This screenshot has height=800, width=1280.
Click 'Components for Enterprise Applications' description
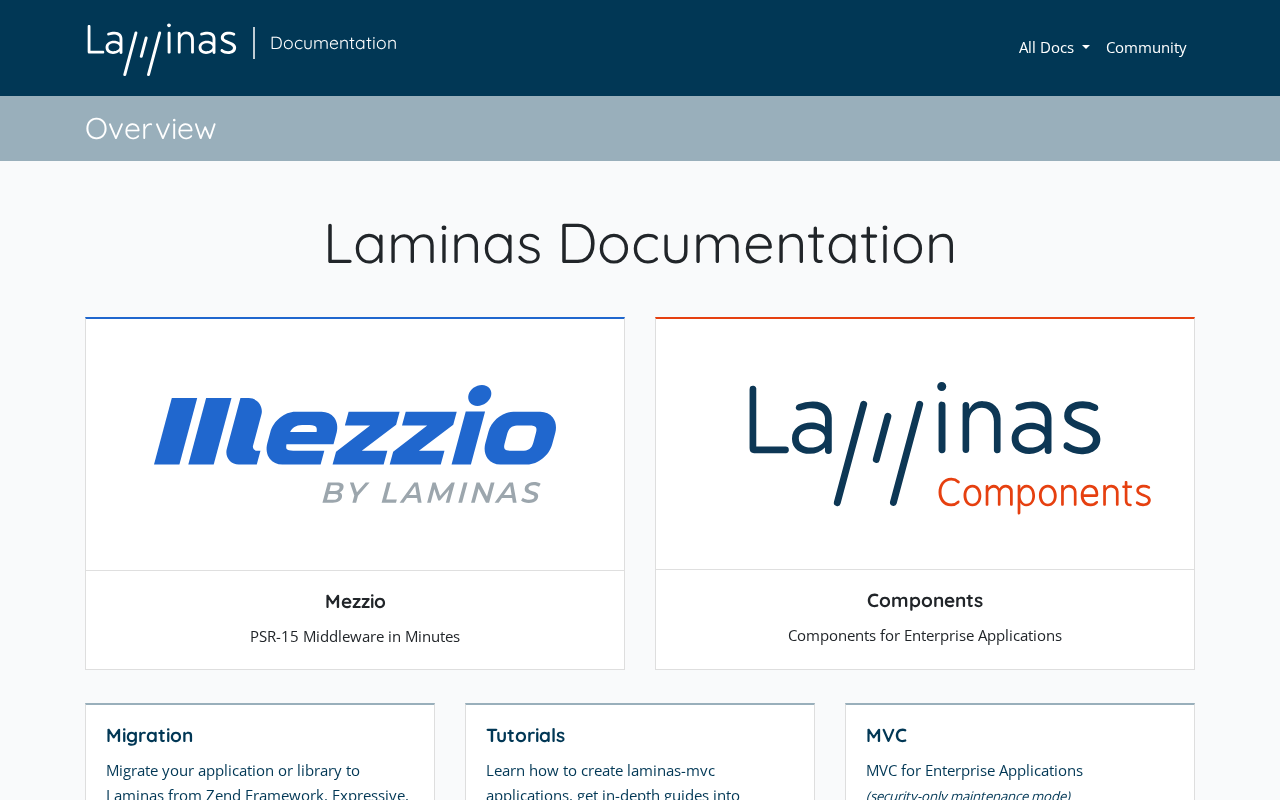coord(925,635)
